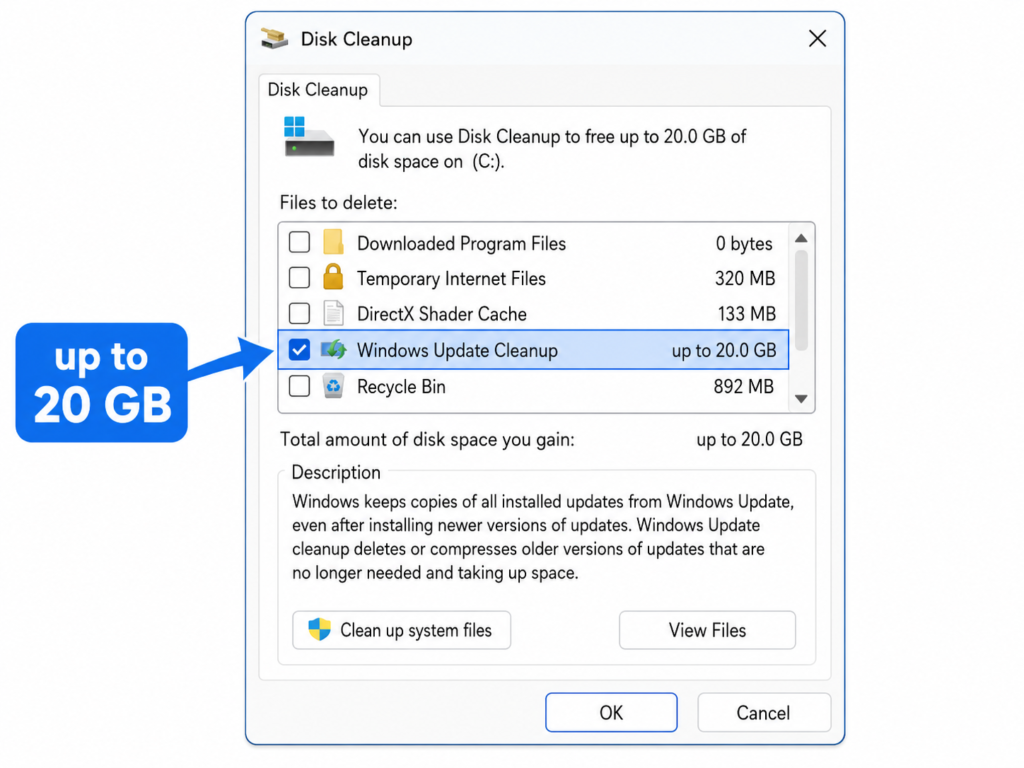Click the file list's down scroll arrow

tap(801, 398)
